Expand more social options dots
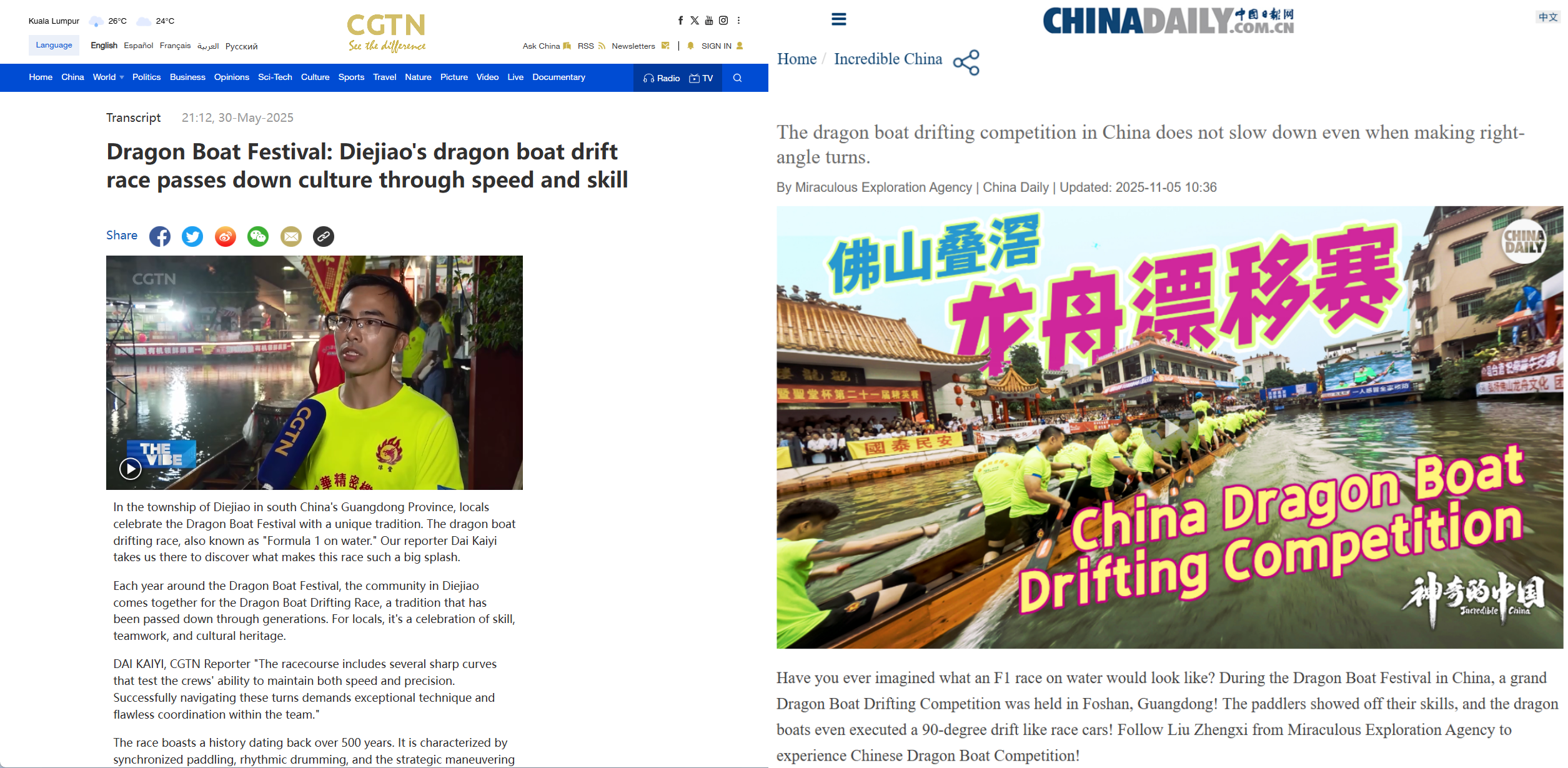This screenshot has height=768, width=1568. [738, 21]
